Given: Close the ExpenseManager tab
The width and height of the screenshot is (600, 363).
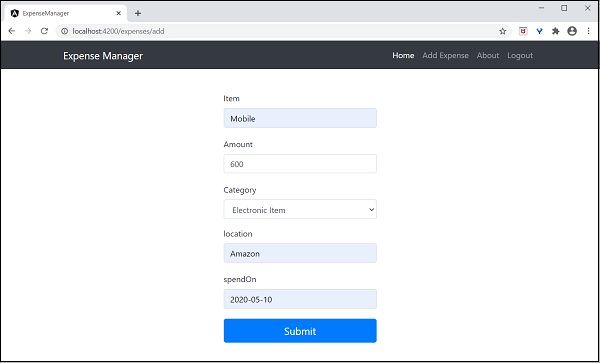Looking at the screenshot, I should tap(119, 13).
